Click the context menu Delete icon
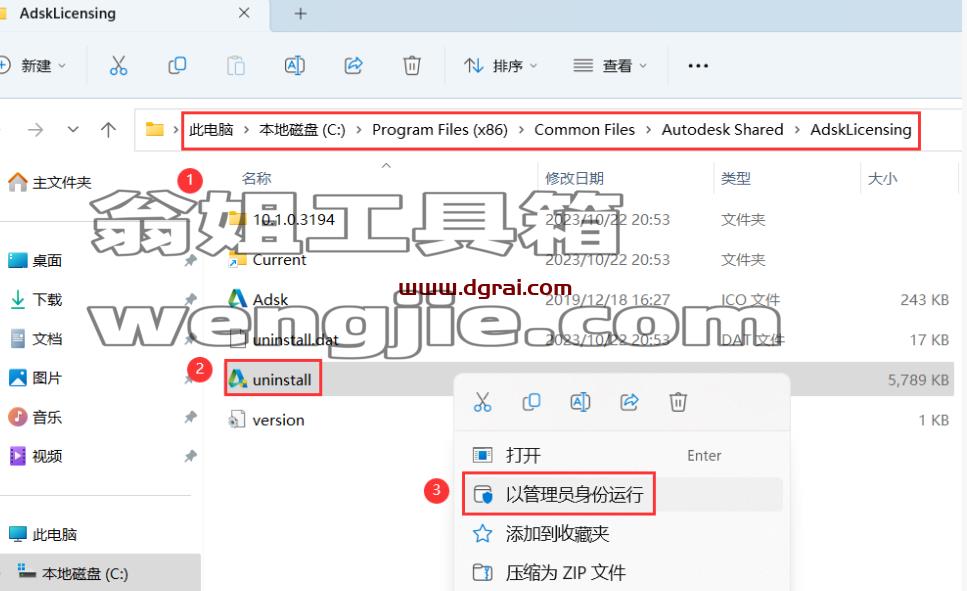Screen dimensions: 967x591 [678, 402]
